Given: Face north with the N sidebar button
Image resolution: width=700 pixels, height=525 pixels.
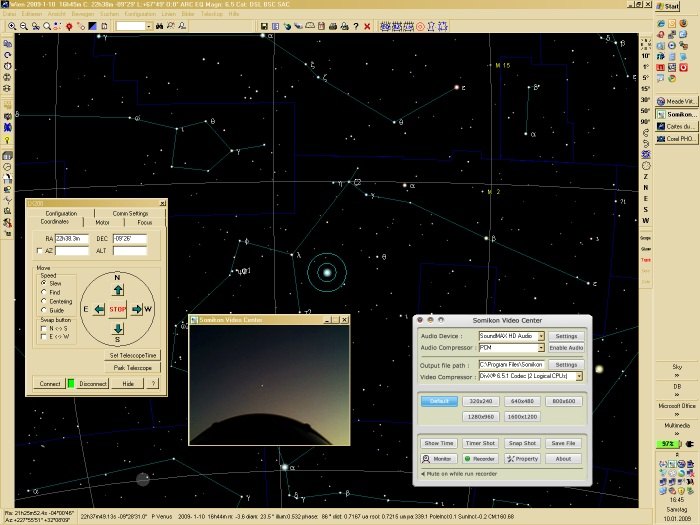Looking at the screenshot, I should coord(646,188).
